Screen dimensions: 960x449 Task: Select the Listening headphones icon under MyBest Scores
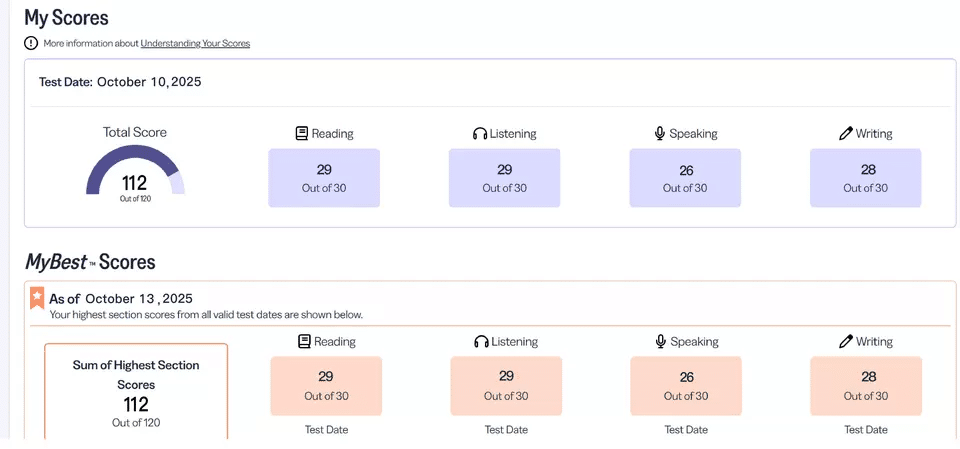click(x=482, y=341)
